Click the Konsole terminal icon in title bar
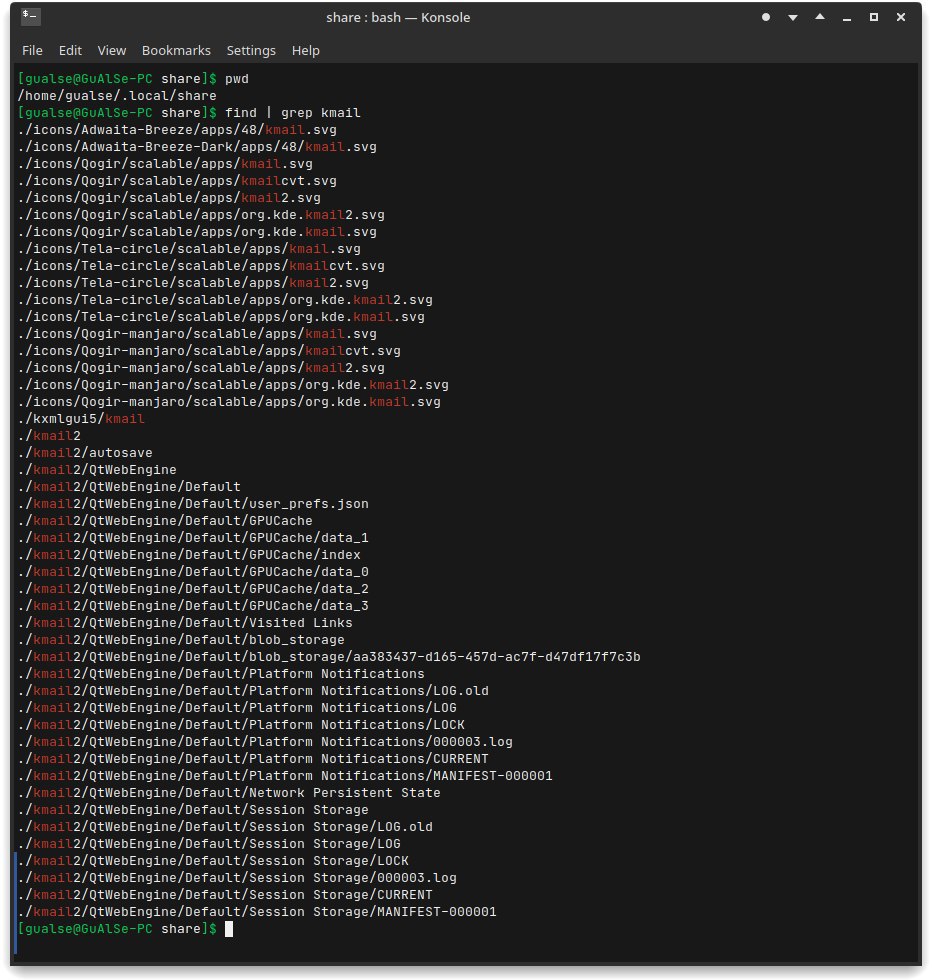 click(x=30, y=17)
